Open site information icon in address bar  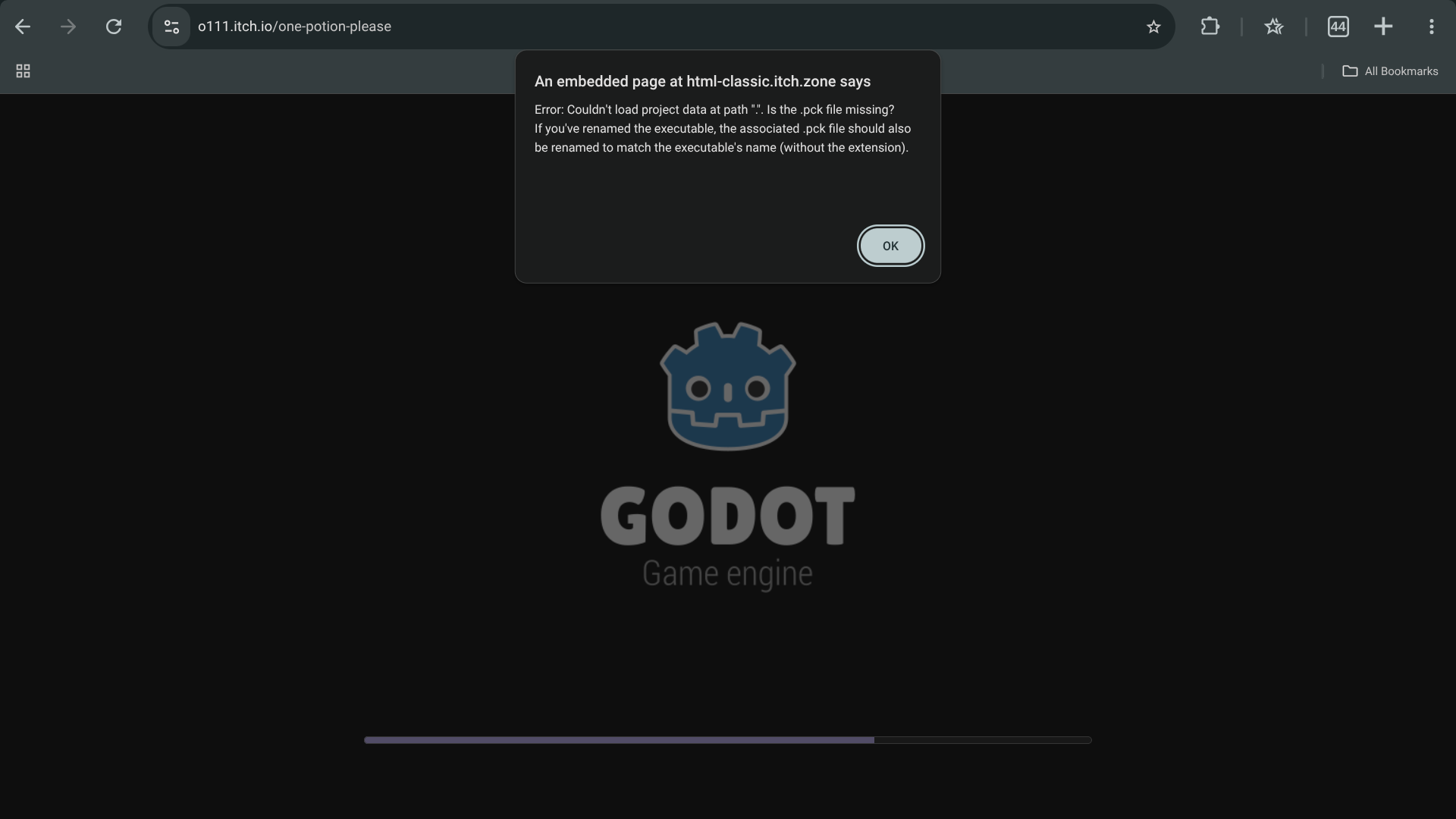click(x=171, y=27)
